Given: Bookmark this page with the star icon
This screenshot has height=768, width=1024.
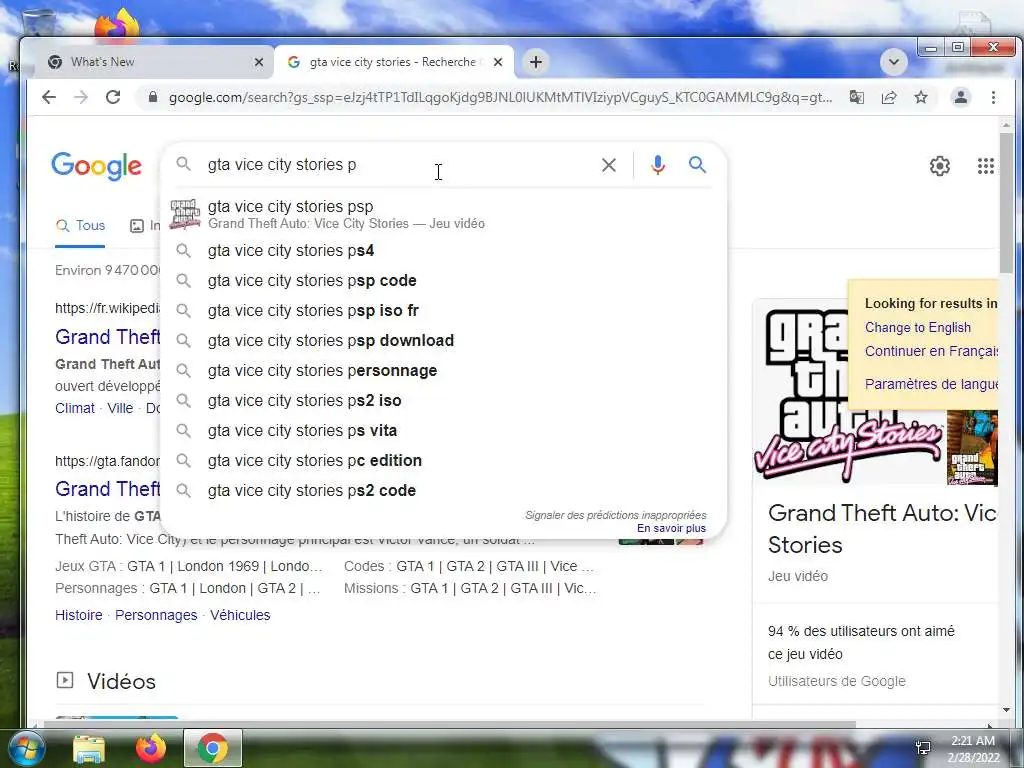Looking at the screenshot, I should click(921, 97).
